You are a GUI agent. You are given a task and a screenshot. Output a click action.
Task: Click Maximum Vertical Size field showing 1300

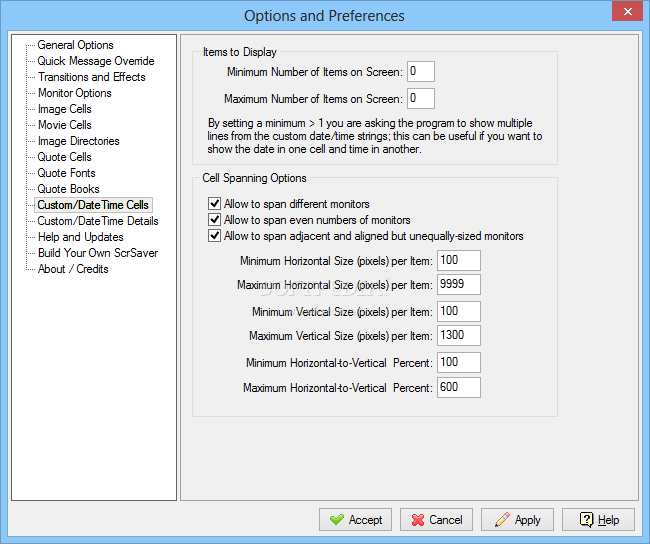tap(459, 335)
